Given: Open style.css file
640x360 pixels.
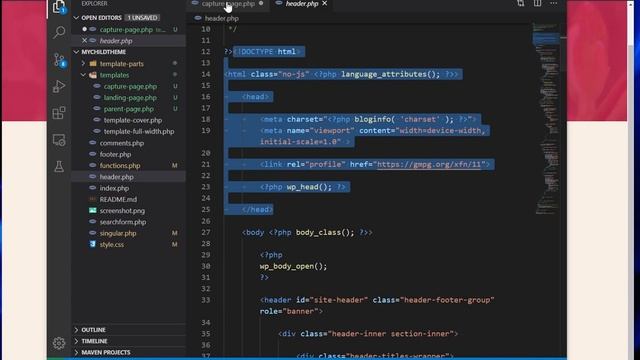Looking at the screenshot, I should [111, 245].
